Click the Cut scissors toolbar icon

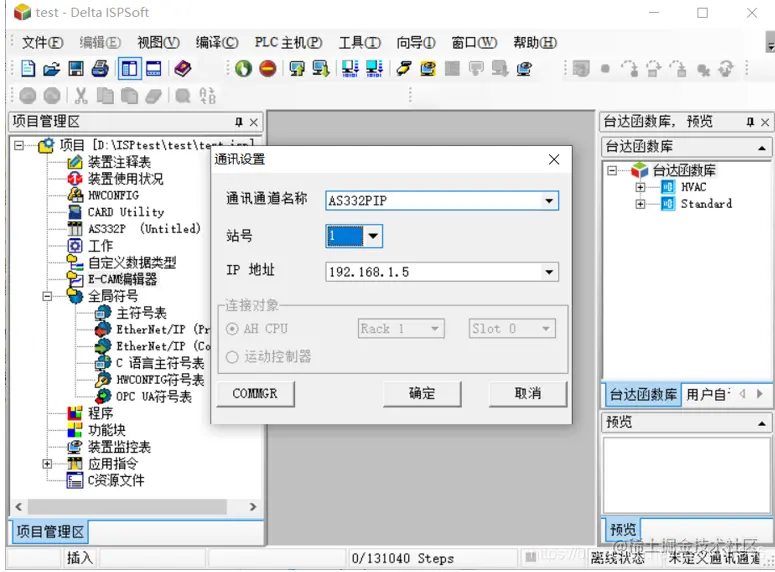(x=81, y=95)
